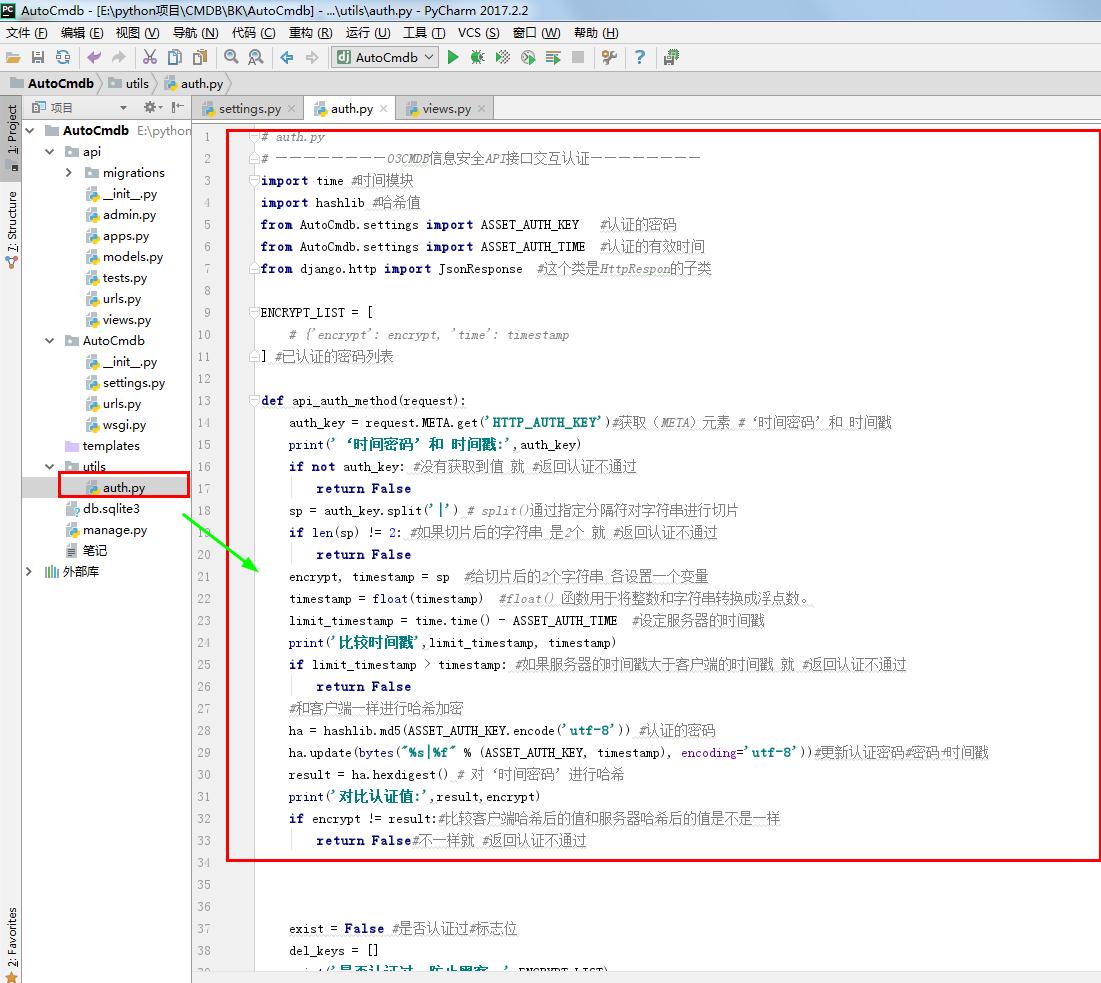Start the Debug bug icon
1101x983 pixels.
point(477,58)
